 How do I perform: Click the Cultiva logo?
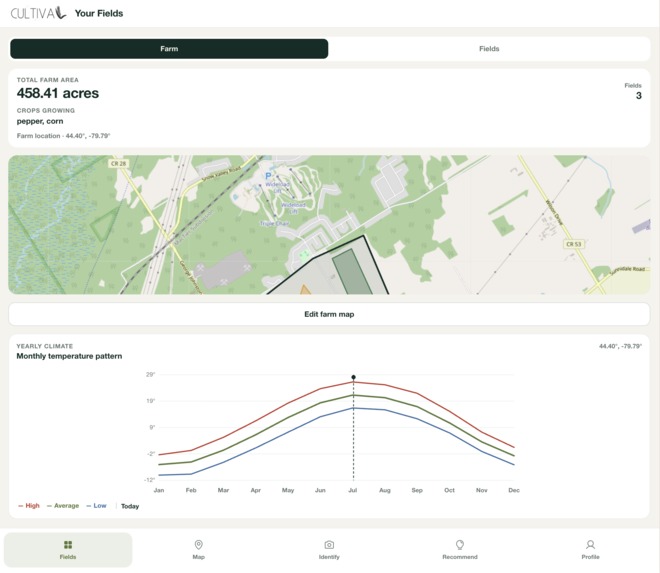tap(38, 13)
